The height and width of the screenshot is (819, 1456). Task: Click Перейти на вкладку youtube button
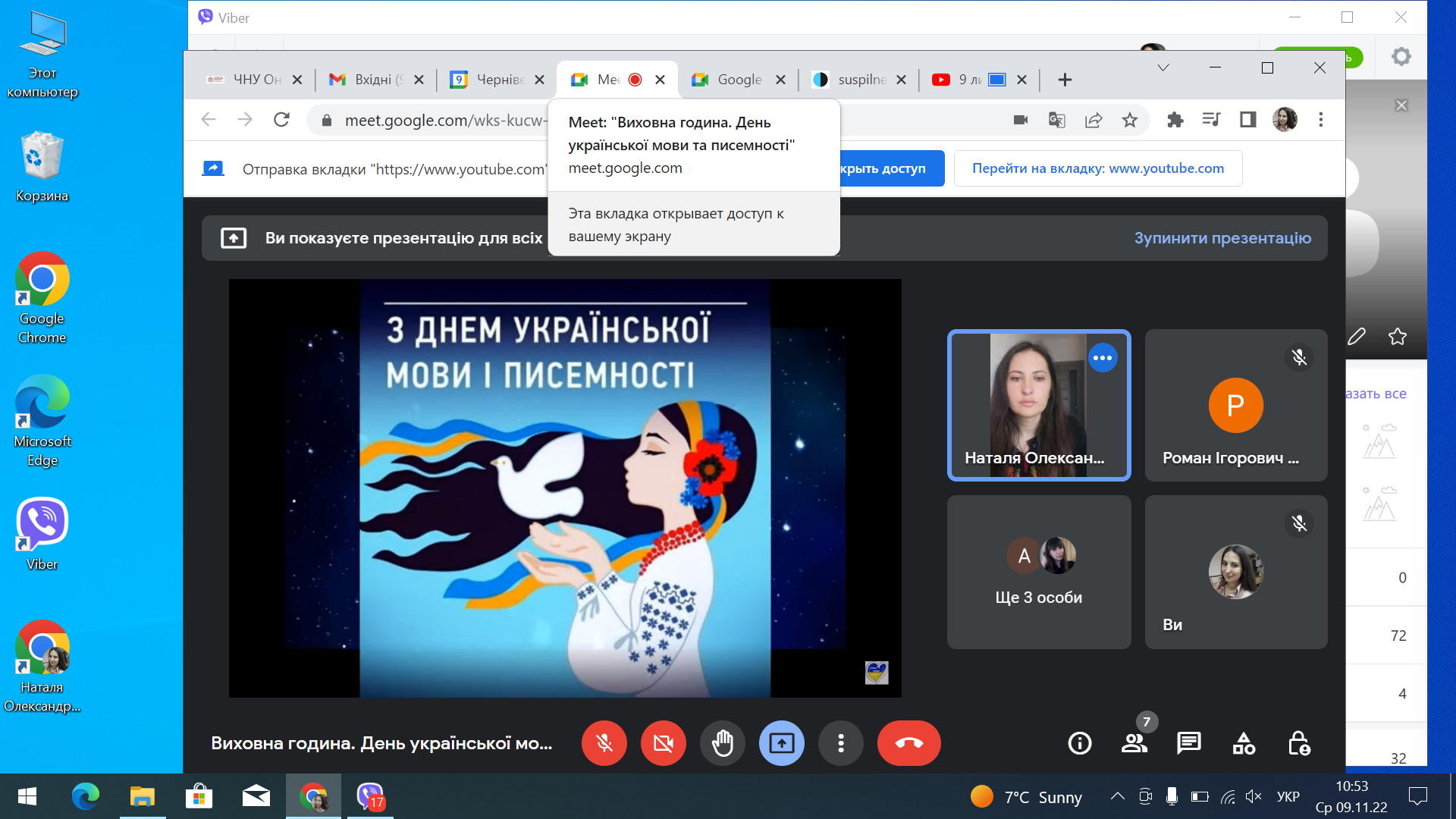click(1098, 168)
